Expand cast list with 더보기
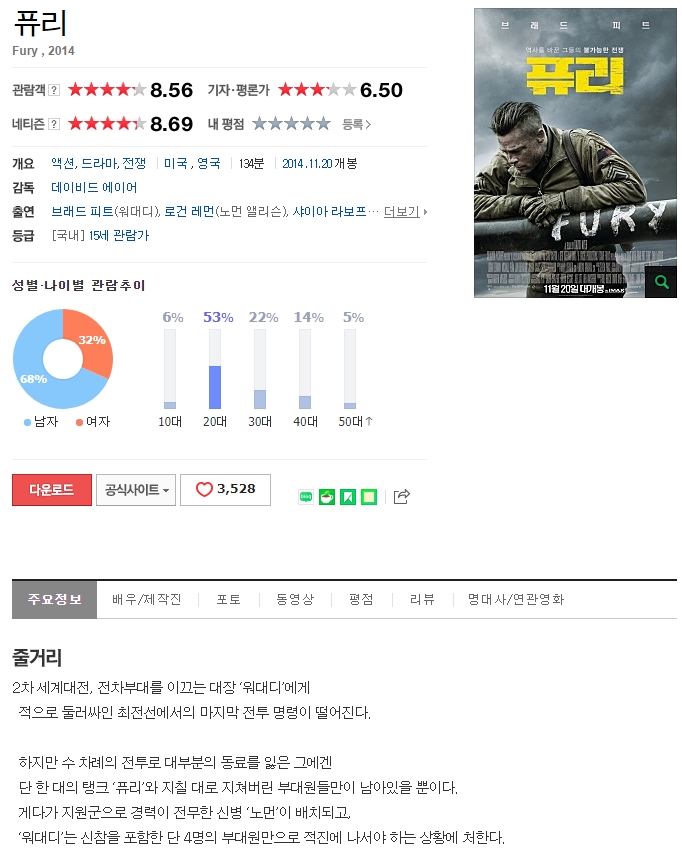The width and height of the screenshot is (682, 849). point(405,212)
